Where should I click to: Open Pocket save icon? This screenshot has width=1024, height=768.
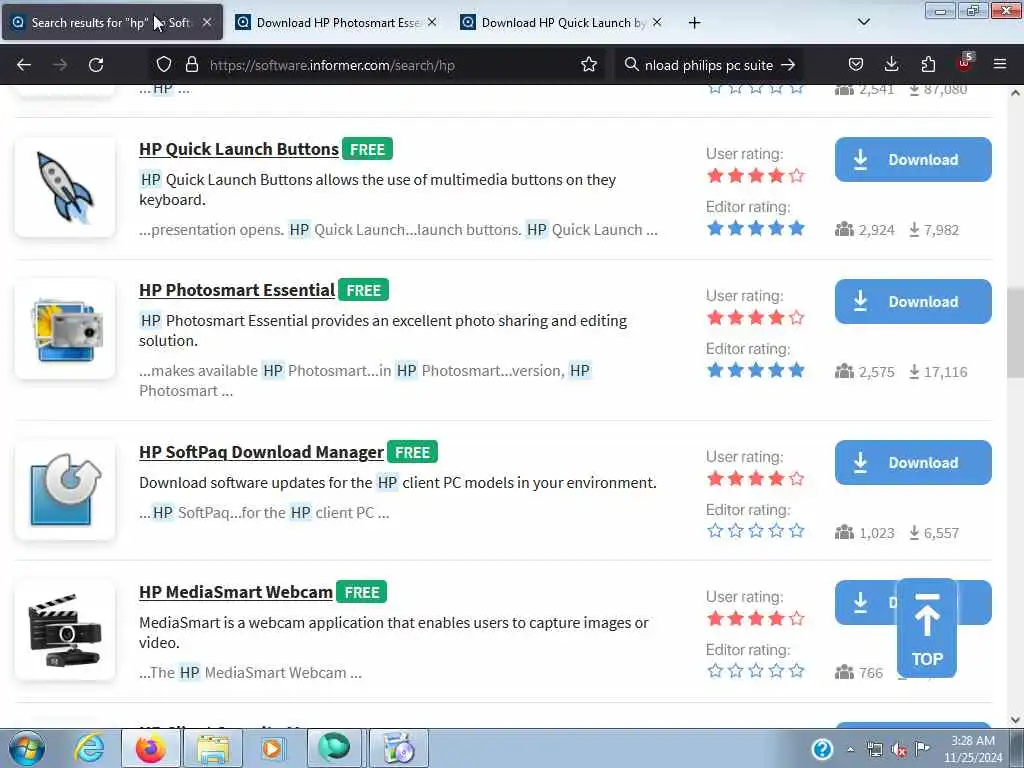pos(856,65)
